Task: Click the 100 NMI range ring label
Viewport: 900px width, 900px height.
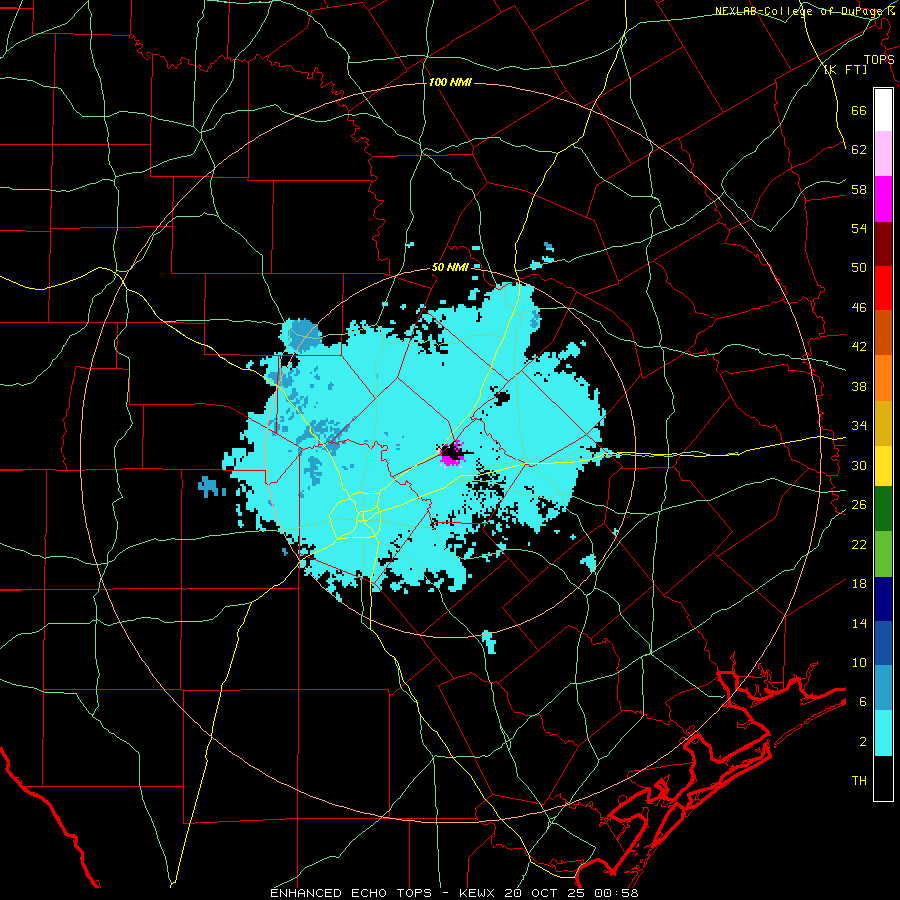Action: [x=450, y=82]
